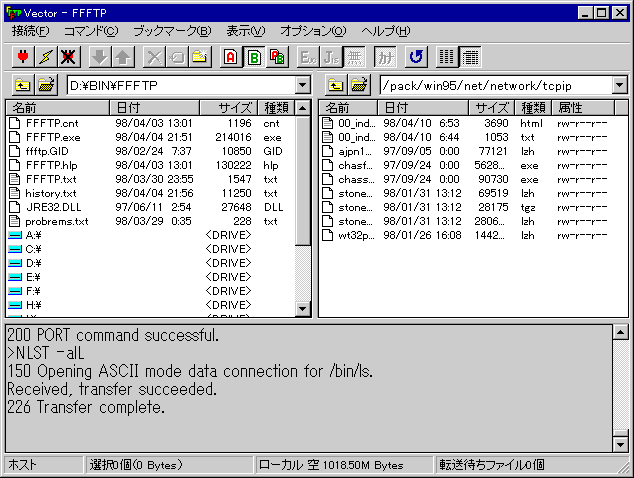Click log pane scroll up arrow
634x478 pixels.
point(620,332)
